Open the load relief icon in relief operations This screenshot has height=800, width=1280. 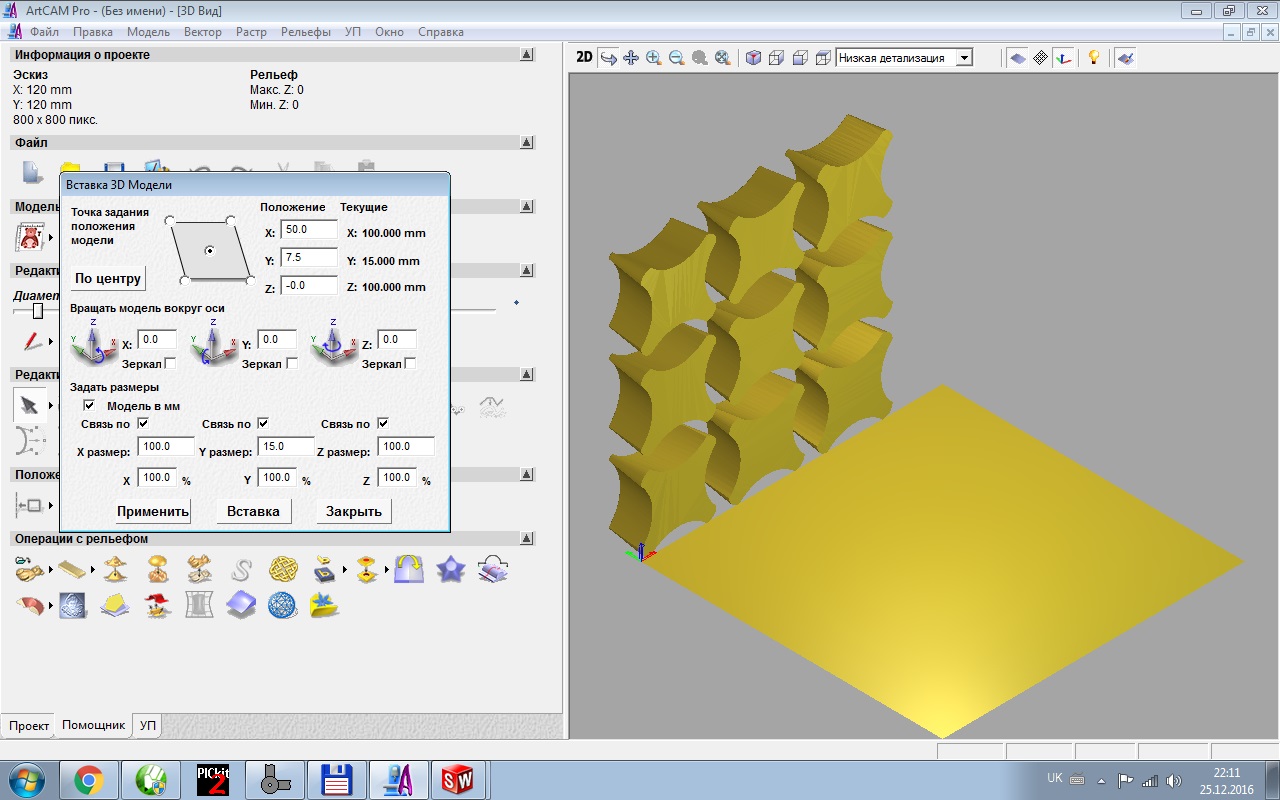30,570
